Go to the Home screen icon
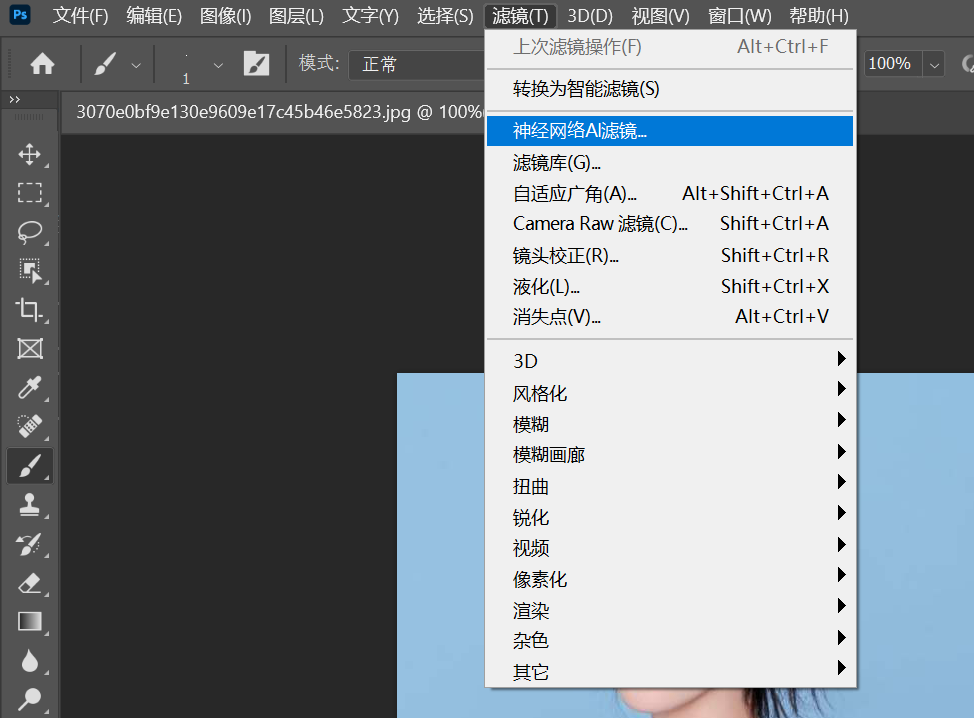The height and width of the screenshot is (718, 974). pos(42,63)
